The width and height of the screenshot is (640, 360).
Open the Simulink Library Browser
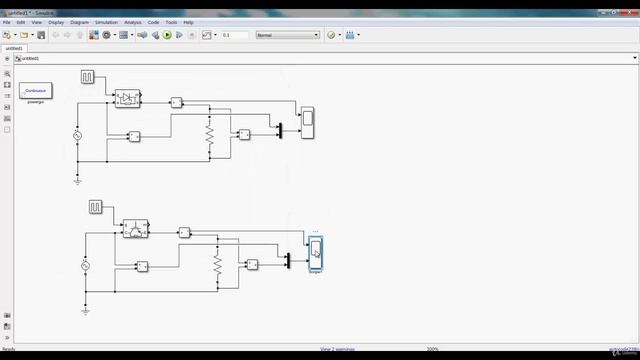coord(94,35)
